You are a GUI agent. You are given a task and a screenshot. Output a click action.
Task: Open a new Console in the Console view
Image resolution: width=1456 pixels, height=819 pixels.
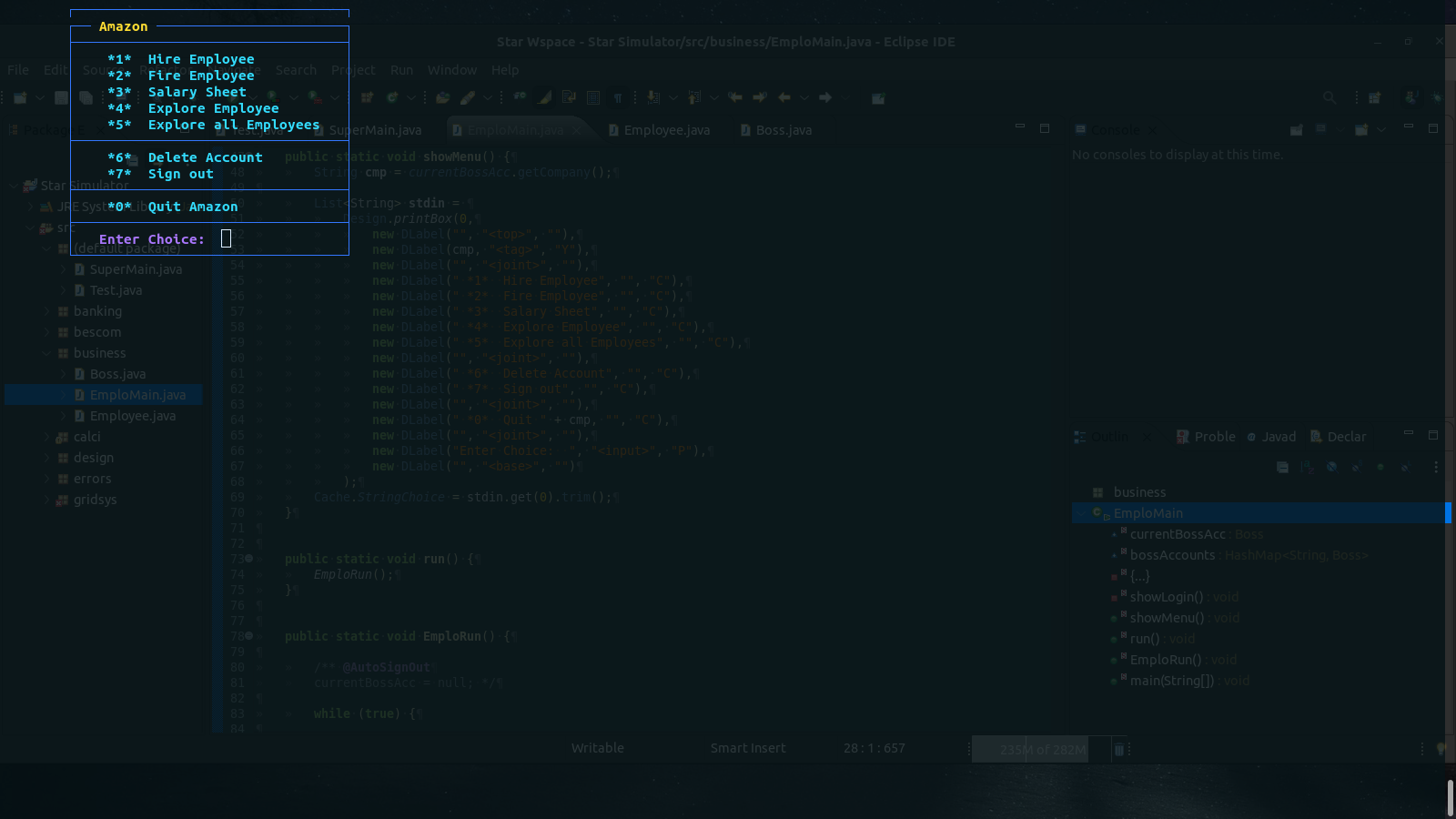coord(1361,130)
